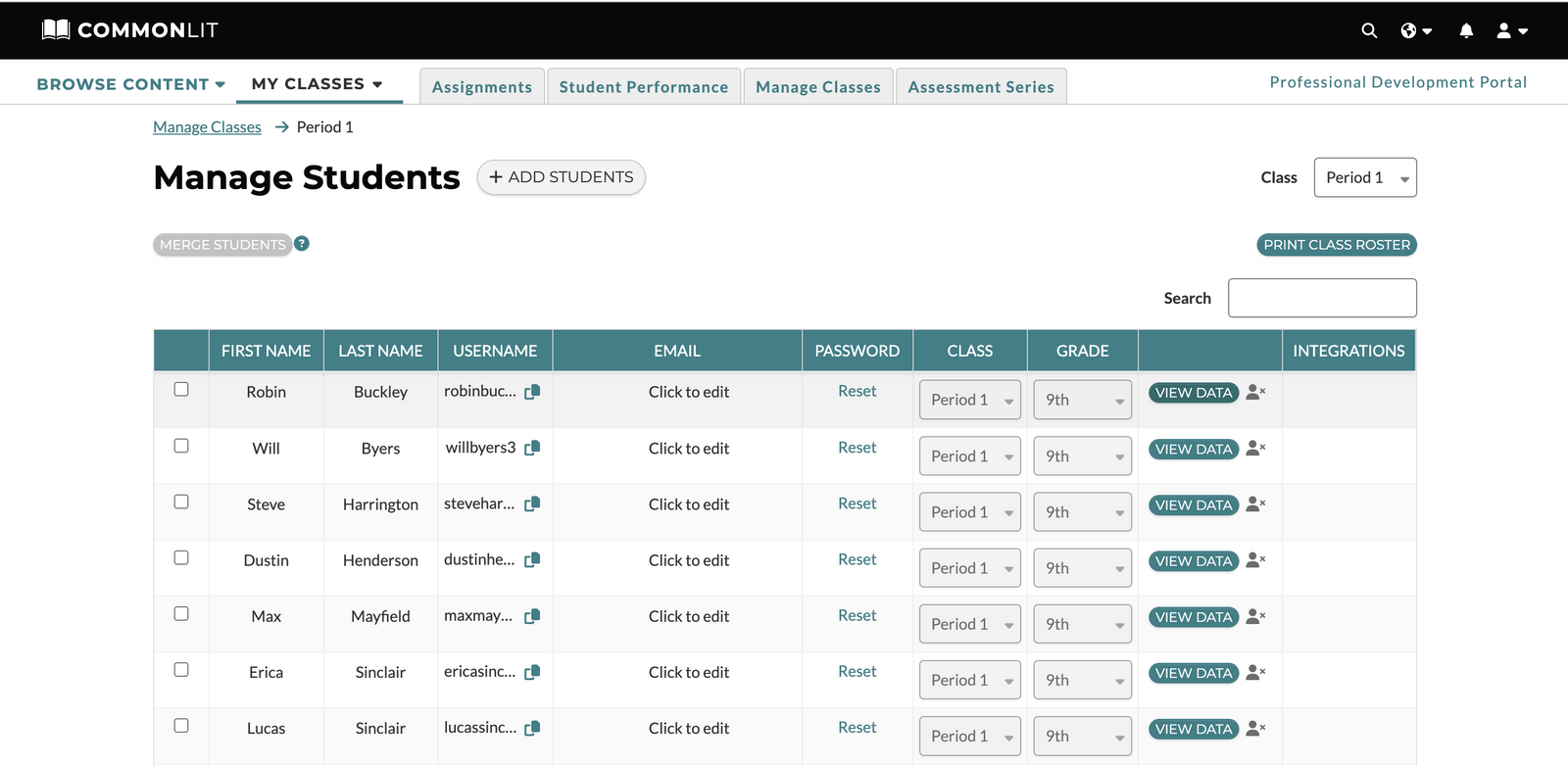Sort by the First Name column header
1568x766 pixels.
click(x=266, y=351)
